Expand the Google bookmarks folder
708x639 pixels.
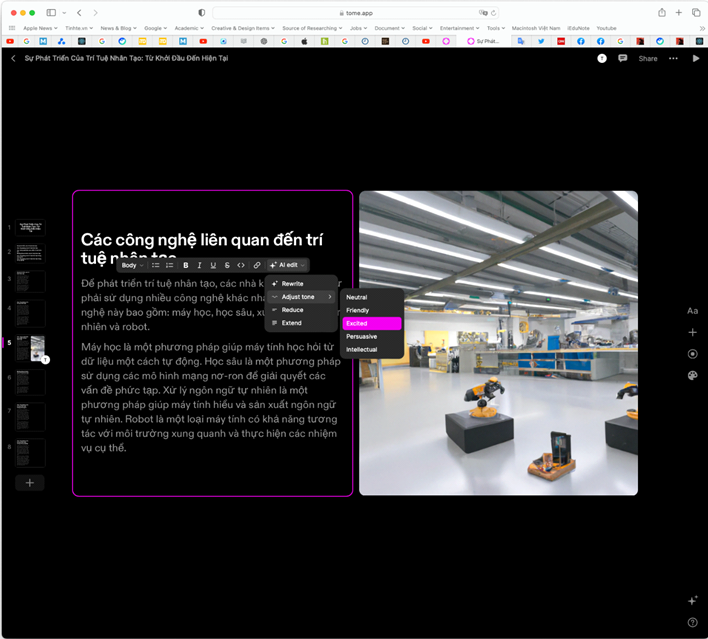[155, 28]
